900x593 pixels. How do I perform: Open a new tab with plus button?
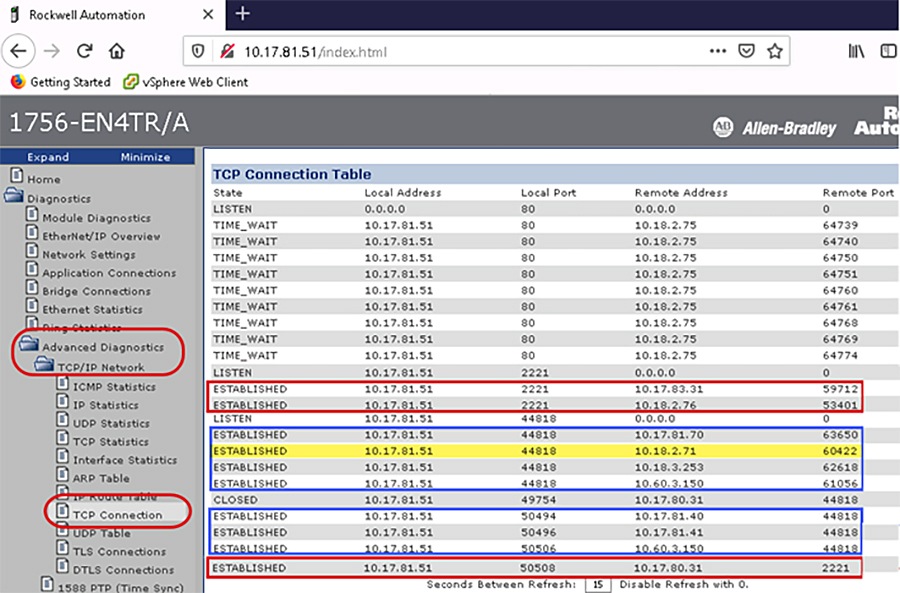[243, 14]
